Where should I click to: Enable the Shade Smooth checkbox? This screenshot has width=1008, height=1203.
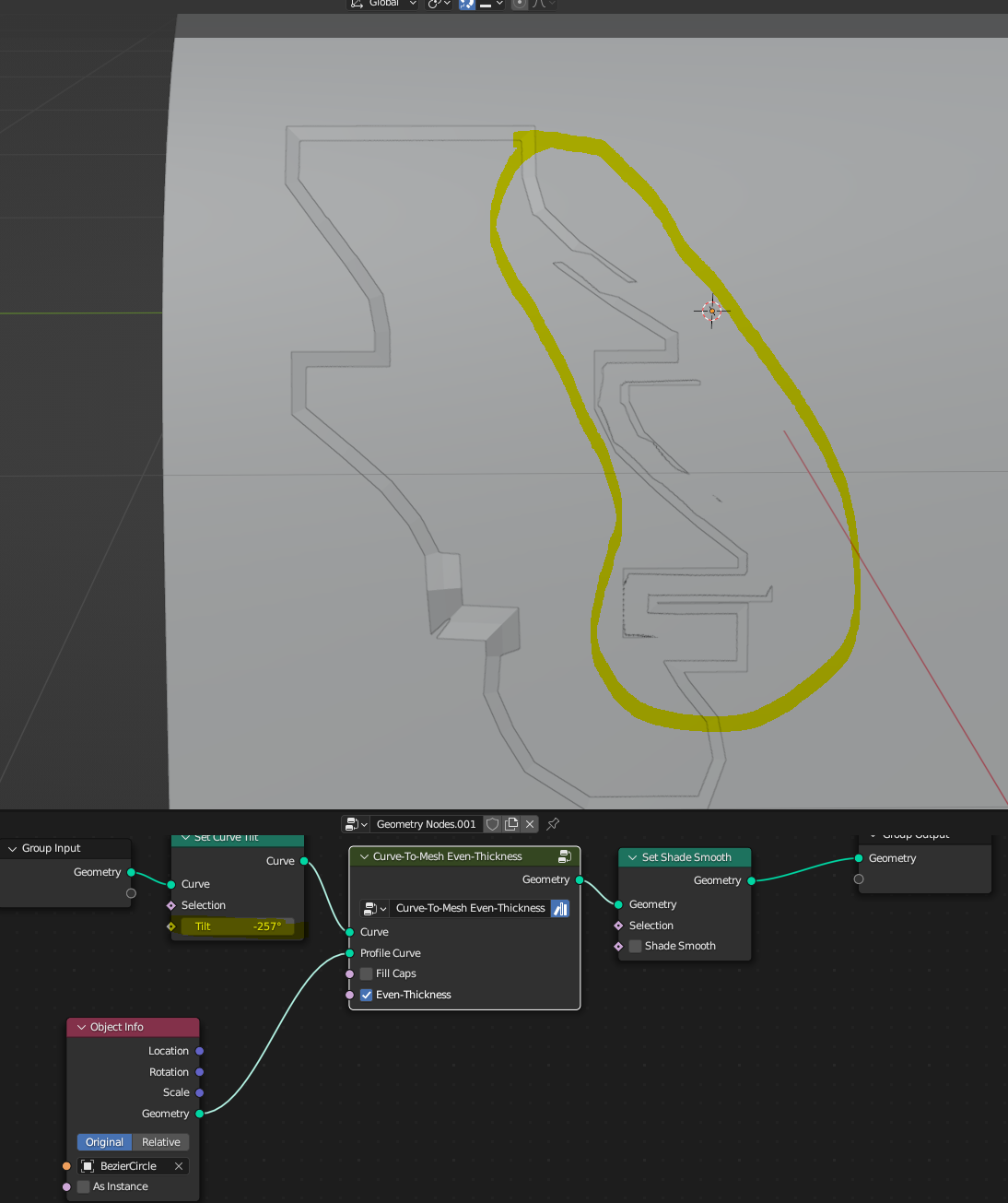tap(635, 947)
